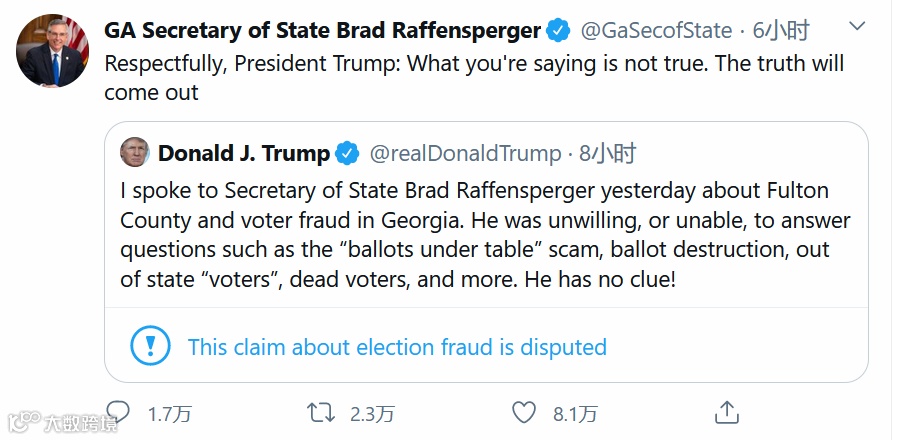Viewport: 903px width, 440px height.
Task: Click the 6小时 tweet timestamp
Action: (x=779, y=30)
